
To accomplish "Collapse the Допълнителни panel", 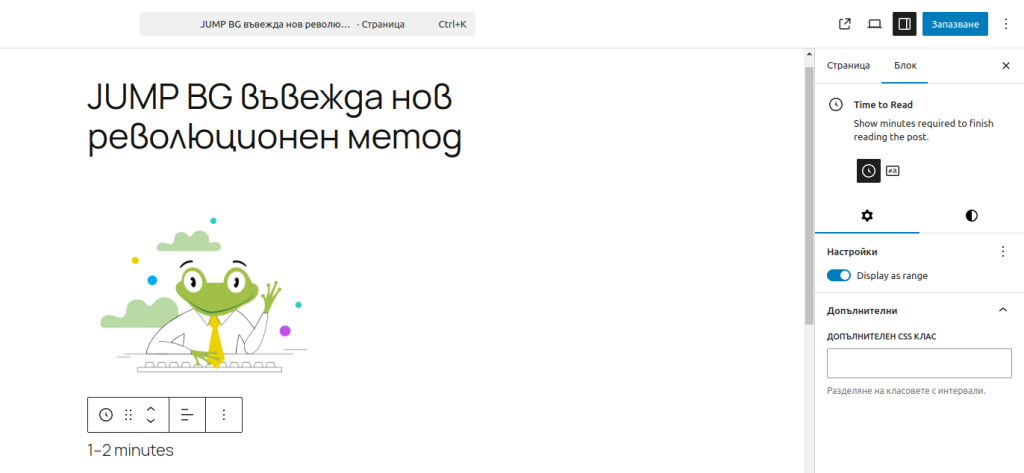I will 1003,310.
